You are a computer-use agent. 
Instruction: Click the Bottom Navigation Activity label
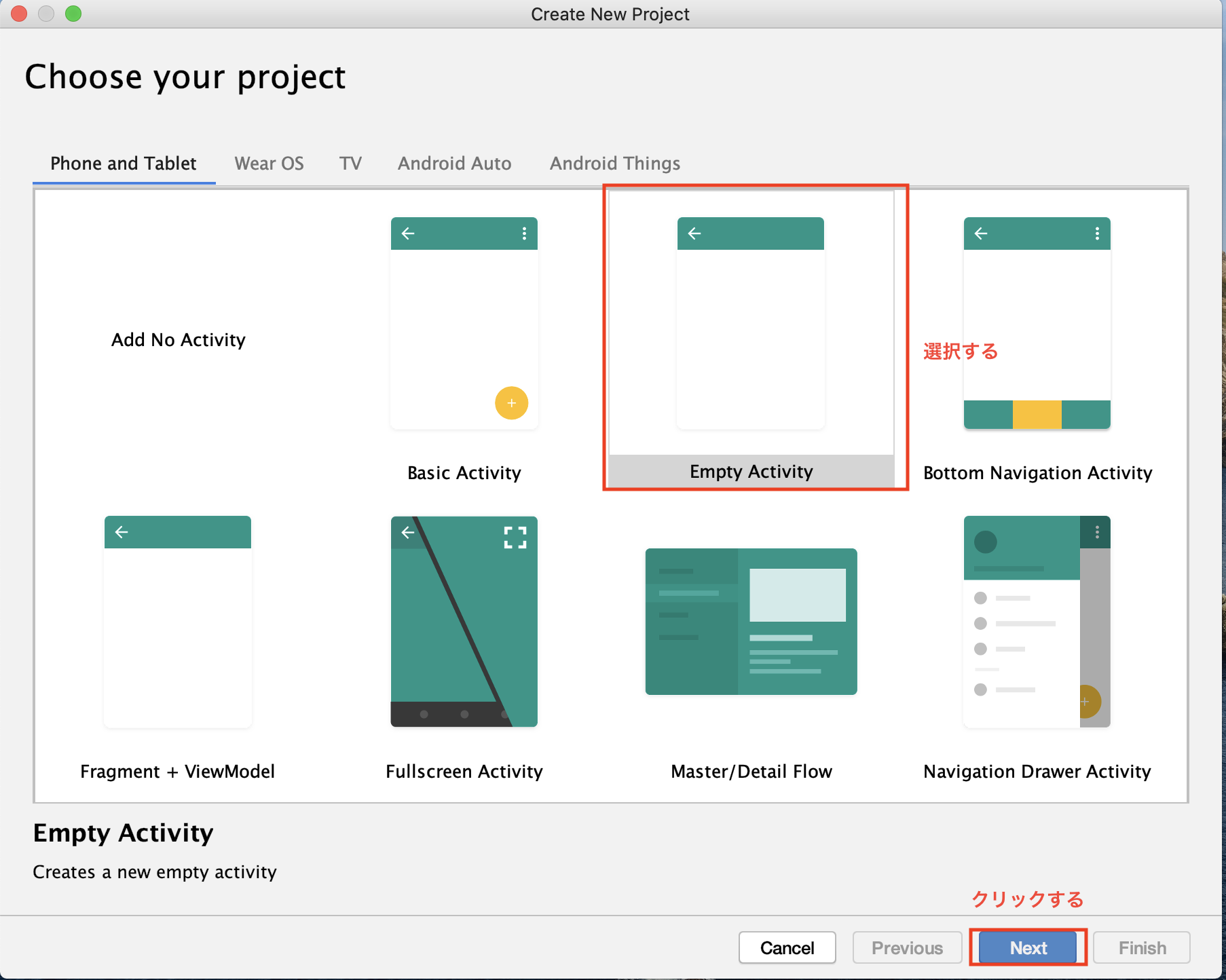point(1037,473)
